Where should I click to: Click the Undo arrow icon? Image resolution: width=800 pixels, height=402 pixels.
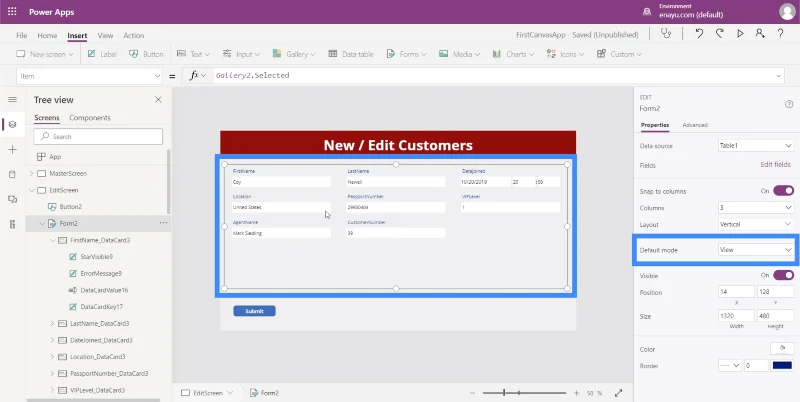699,34
